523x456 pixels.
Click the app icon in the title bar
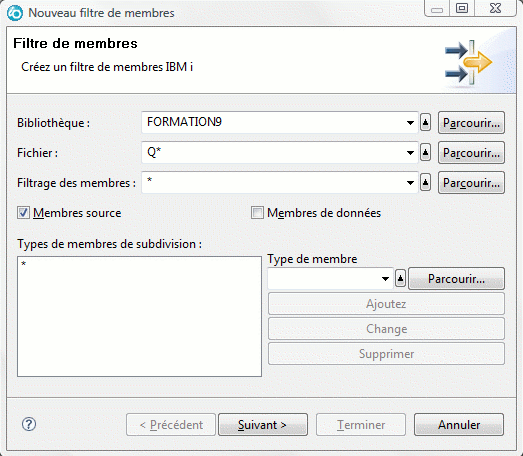click(x=15, y=13)
